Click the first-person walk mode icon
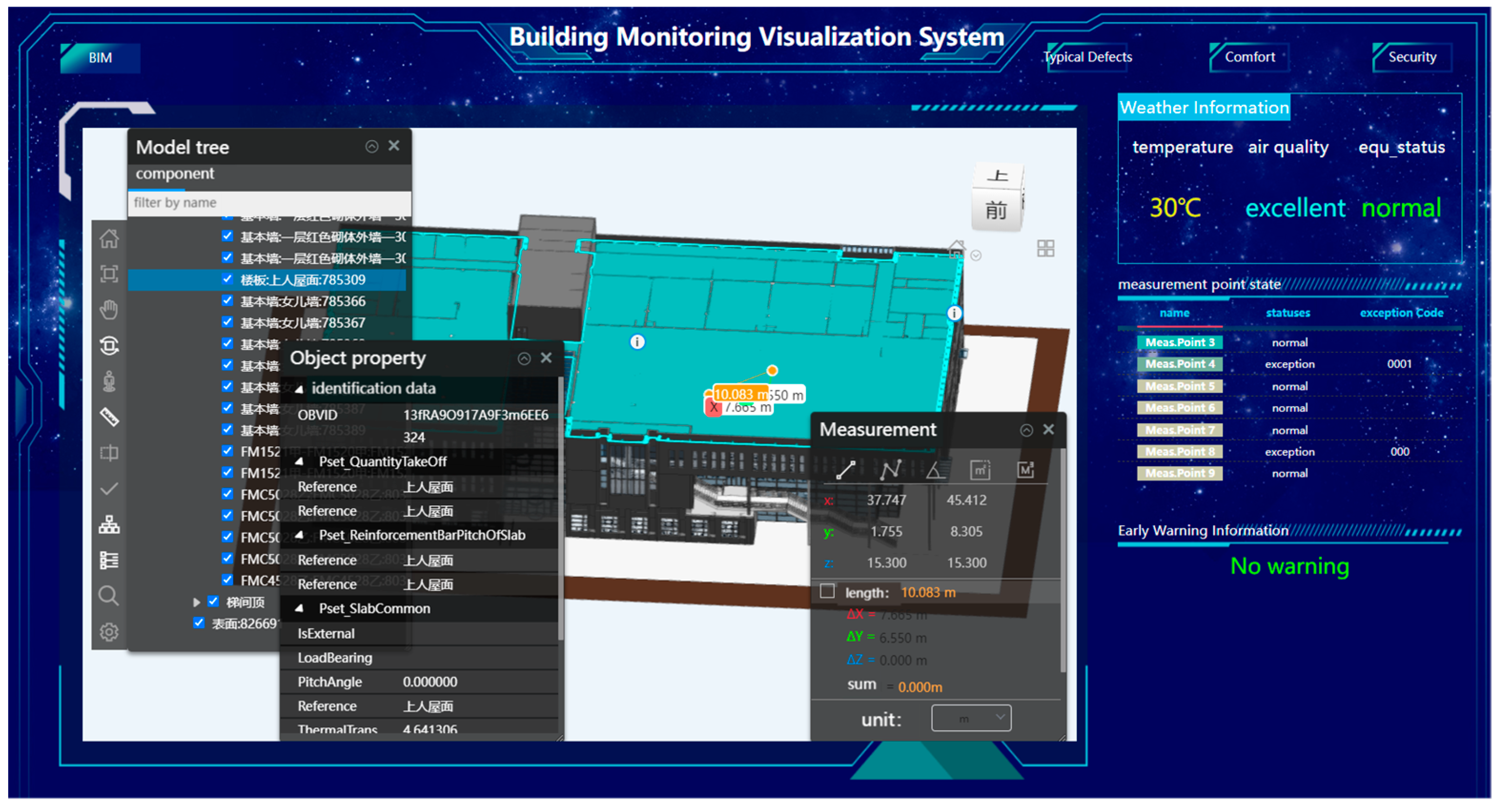Image resolution: width=1501 pixels, height=812 pixels. pyautogui.click(x=109, y=382)
